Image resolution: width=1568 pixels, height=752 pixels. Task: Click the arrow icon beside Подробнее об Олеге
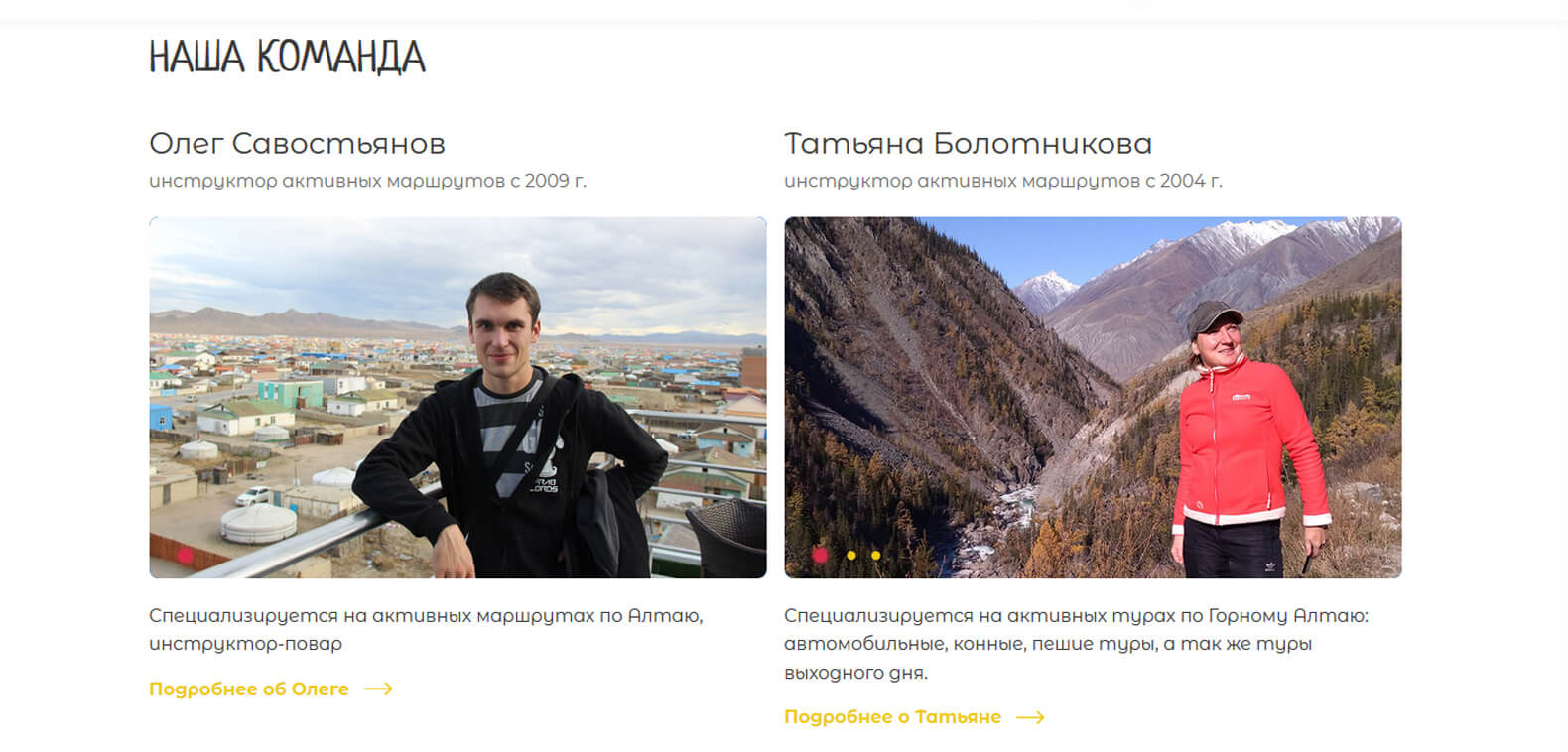(x=378, y=689)
